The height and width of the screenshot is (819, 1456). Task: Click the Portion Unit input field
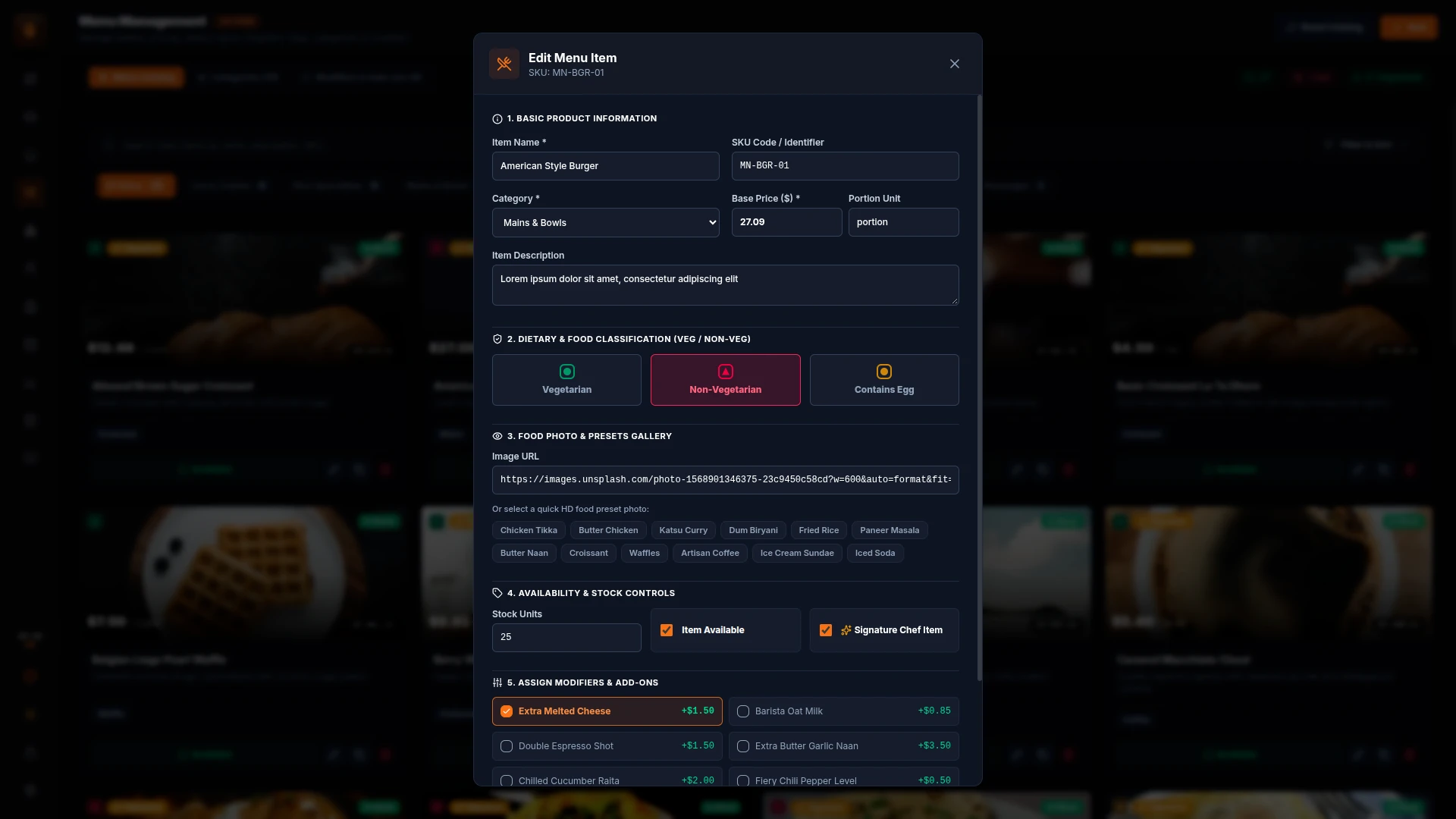904,222
